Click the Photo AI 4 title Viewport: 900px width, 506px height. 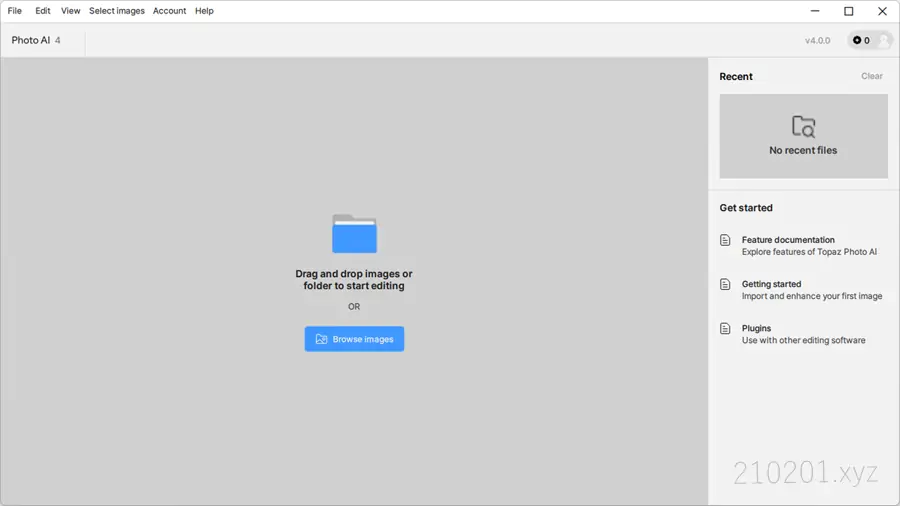36,40
